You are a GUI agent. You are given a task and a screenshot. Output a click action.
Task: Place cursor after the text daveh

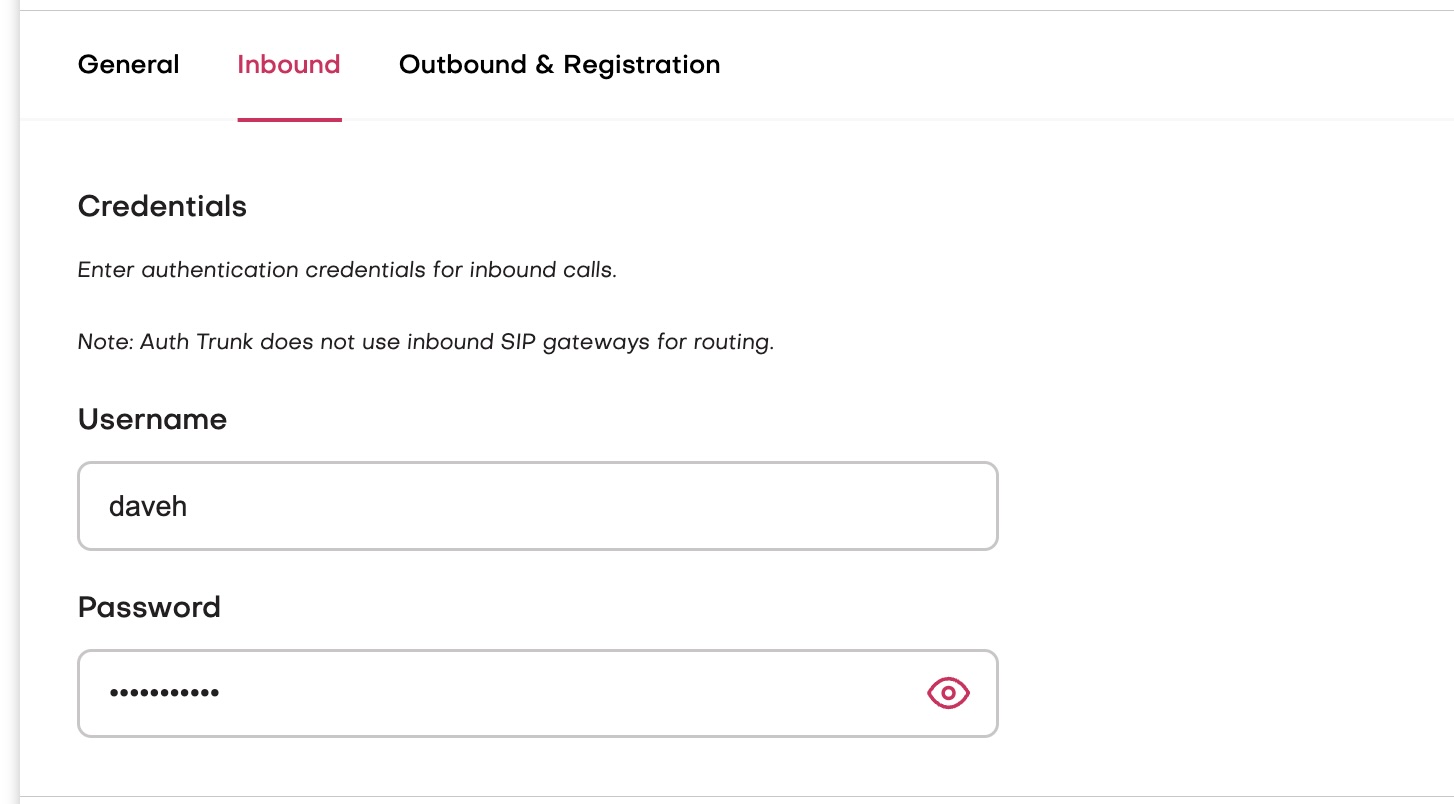click(190, 506)
